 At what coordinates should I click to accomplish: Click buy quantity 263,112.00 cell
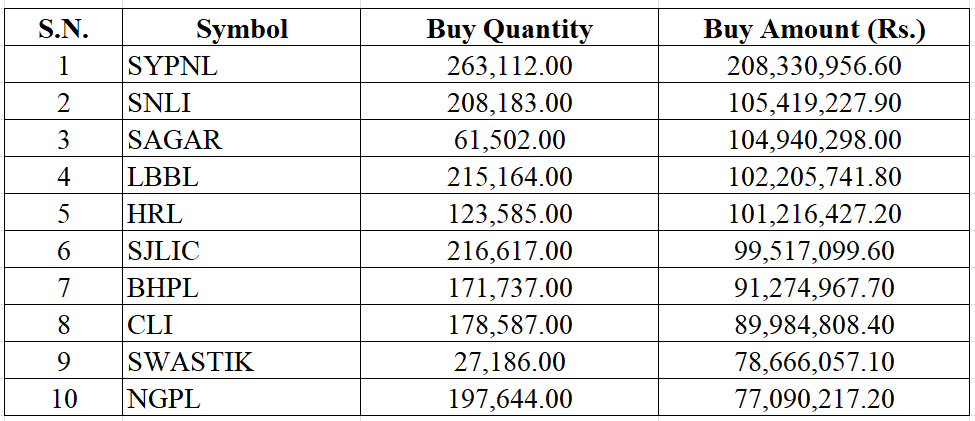(x=509, y=67)
